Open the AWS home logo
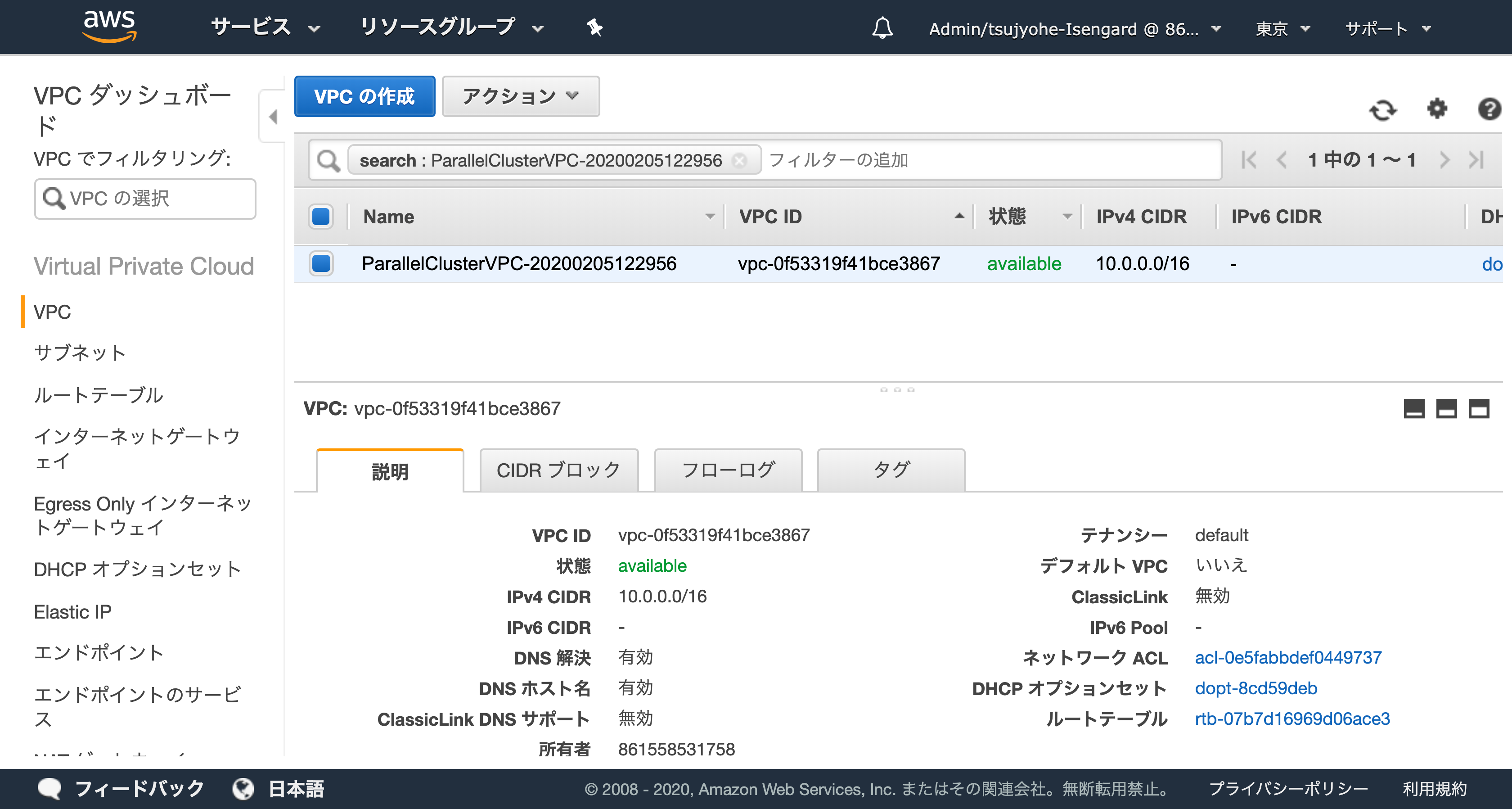1512x809 pixels. (110, 27)
